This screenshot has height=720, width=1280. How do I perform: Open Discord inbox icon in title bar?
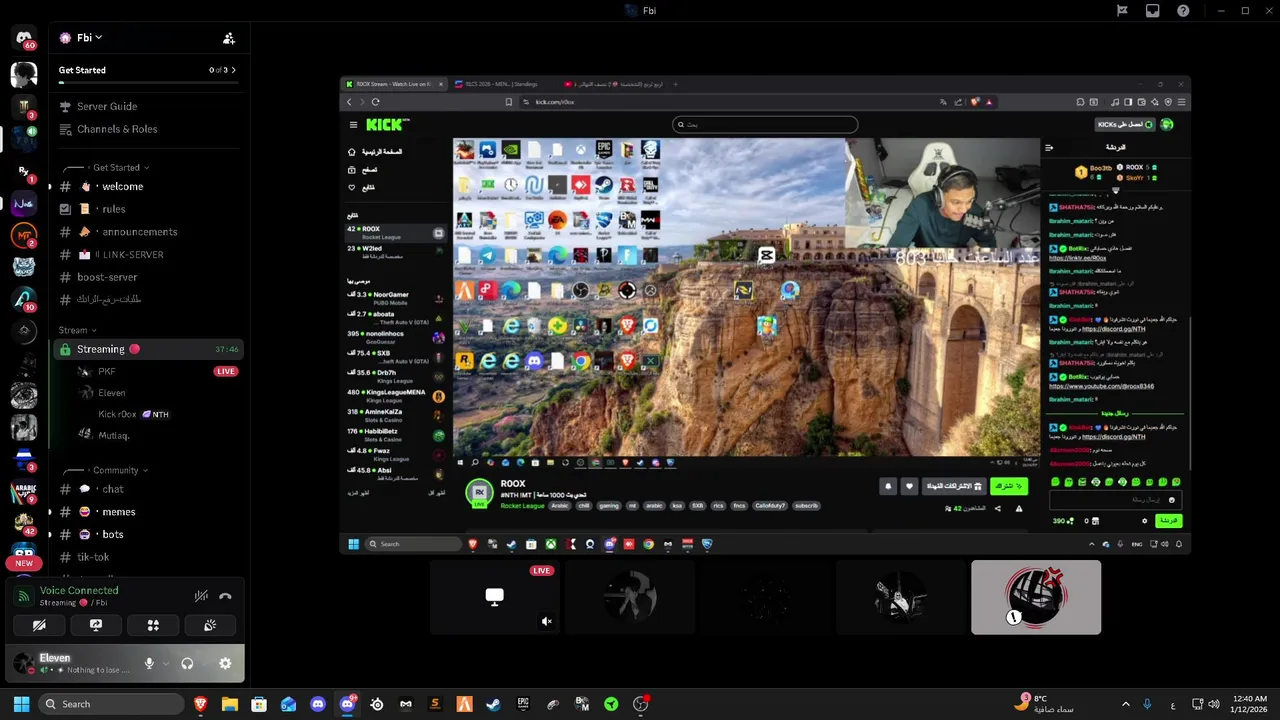1153,11
